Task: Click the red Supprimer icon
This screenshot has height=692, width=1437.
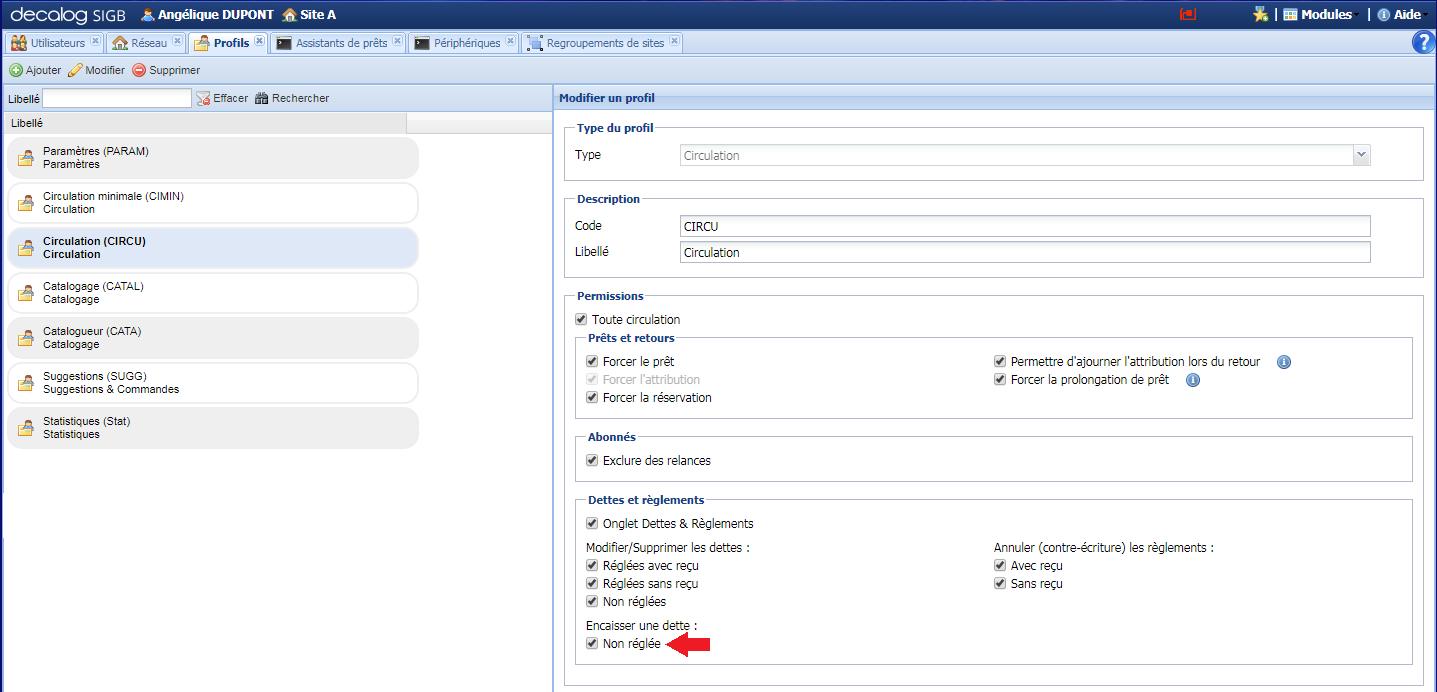Action: [139, 71]
